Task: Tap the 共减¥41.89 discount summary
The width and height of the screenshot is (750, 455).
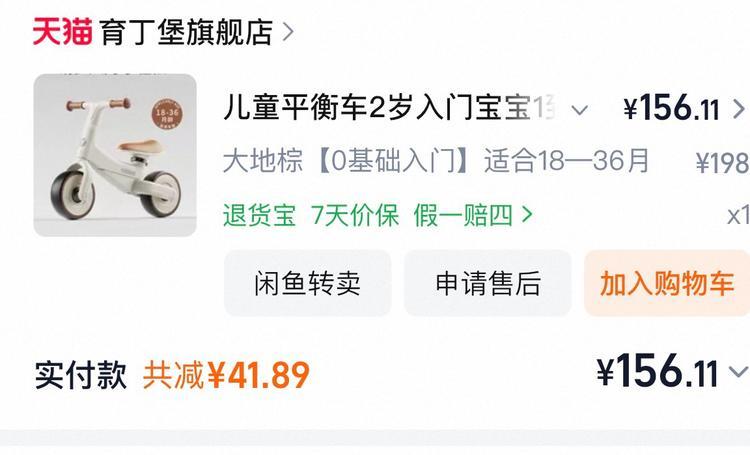Action: tap(226, 375)
